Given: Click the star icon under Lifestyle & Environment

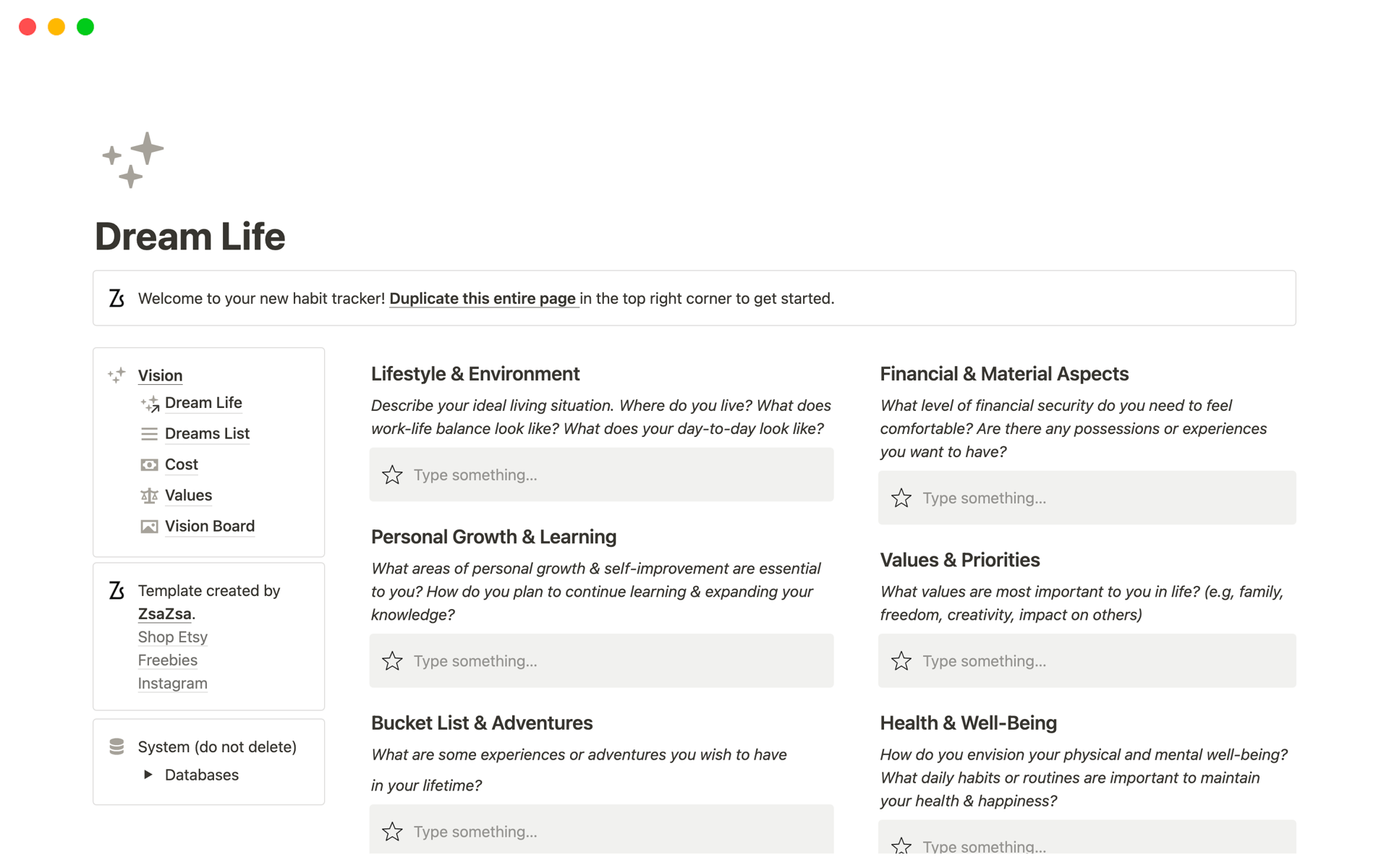Looking at the screenshot, I should (x=392, y=475).
